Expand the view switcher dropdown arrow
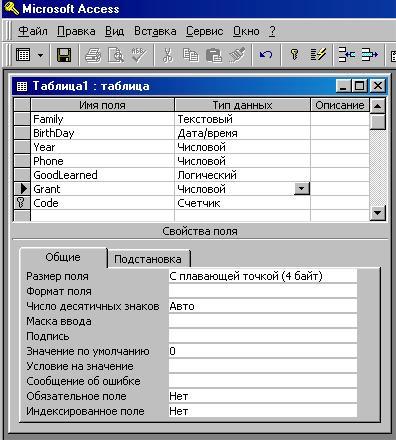Viewport: 396px width, 440px height. click(x=41, y=55)
